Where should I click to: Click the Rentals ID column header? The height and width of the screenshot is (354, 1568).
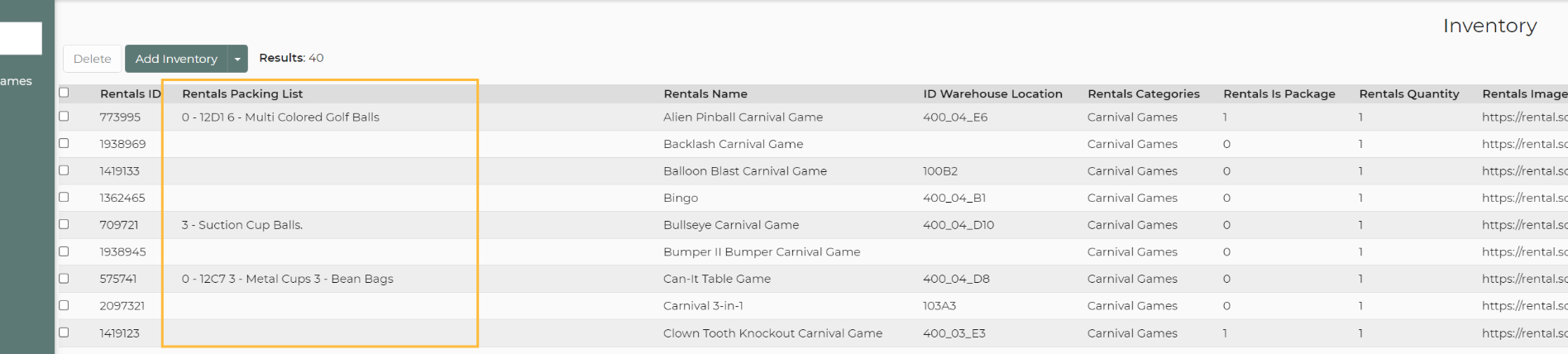pos(130,93)
